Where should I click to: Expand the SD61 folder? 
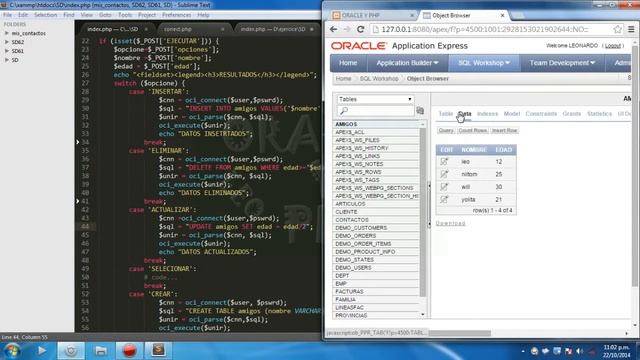7,51
